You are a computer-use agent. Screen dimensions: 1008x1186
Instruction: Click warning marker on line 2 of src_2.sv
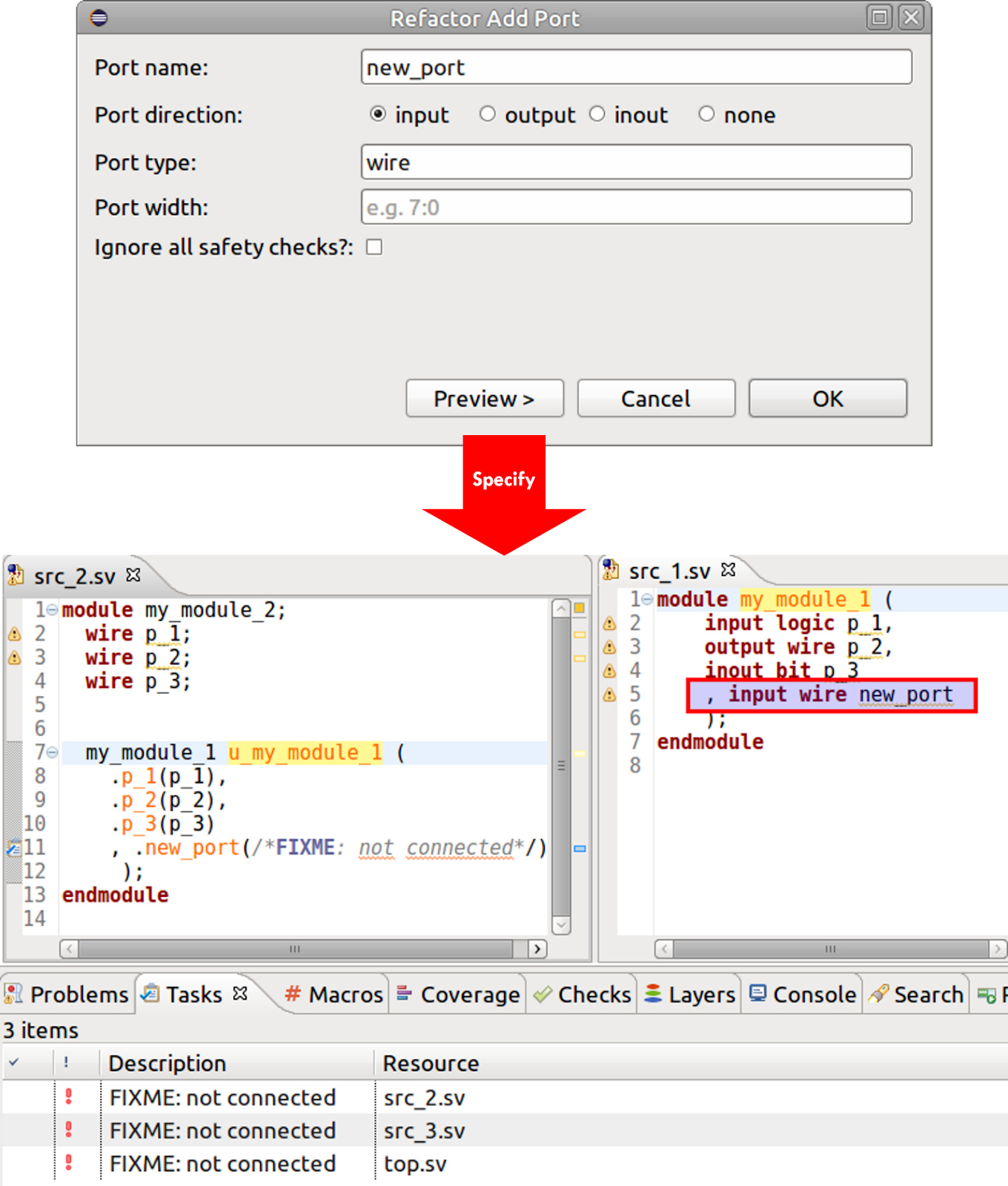click(14, 634)
